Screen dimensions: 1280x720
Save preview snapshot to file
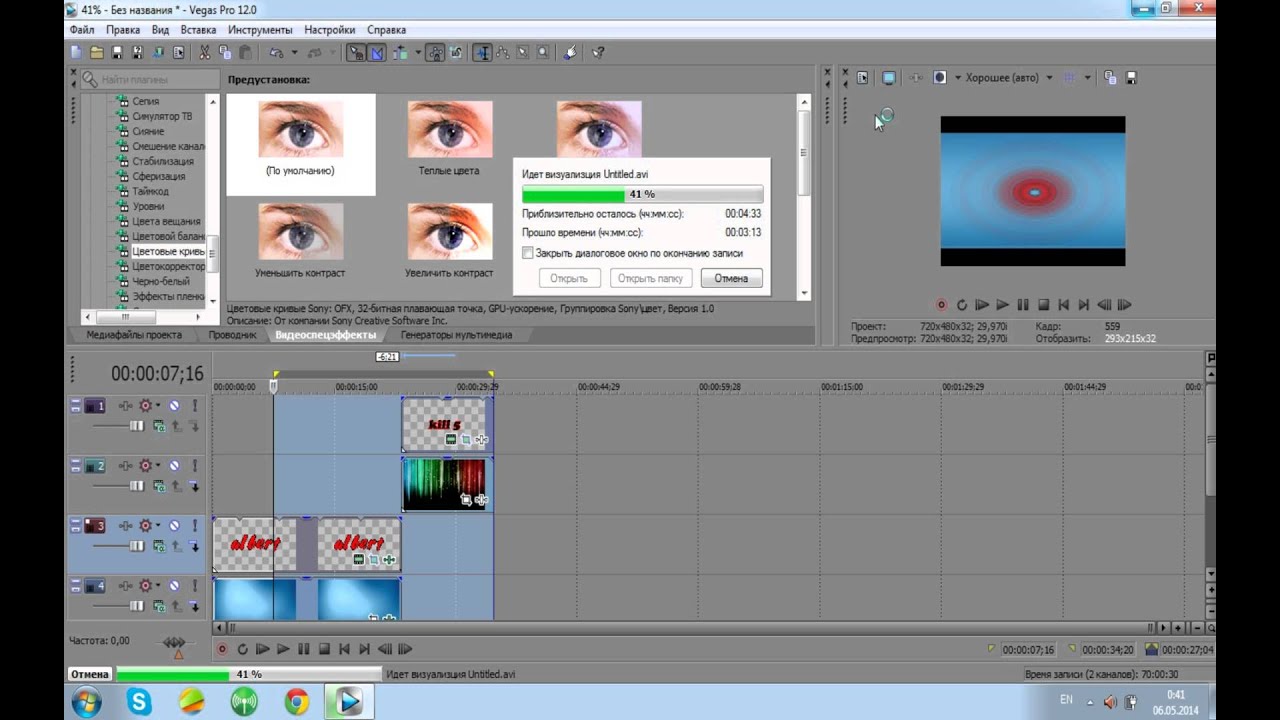tap(1131, 77)
